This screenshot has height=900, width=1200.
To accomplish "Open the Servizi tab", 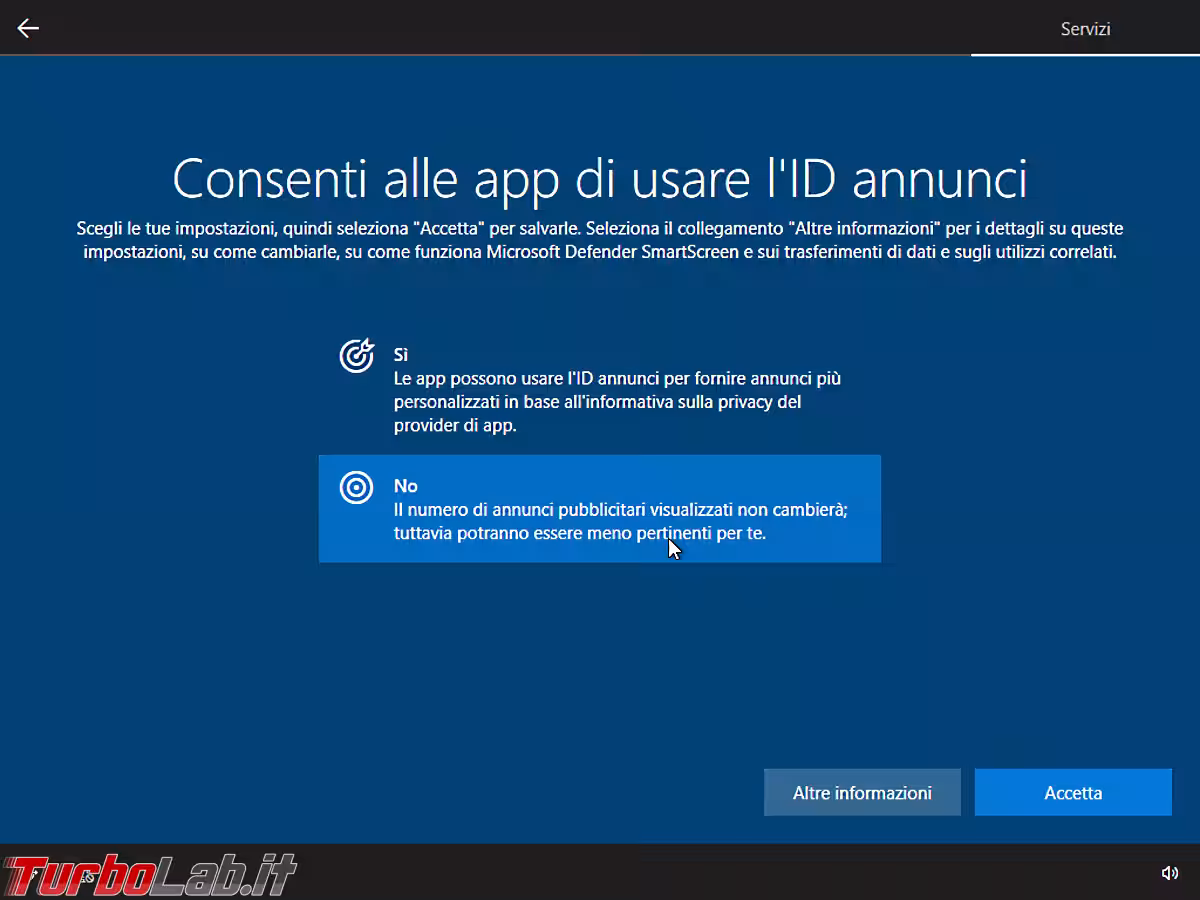I will tap(1085, 29).
